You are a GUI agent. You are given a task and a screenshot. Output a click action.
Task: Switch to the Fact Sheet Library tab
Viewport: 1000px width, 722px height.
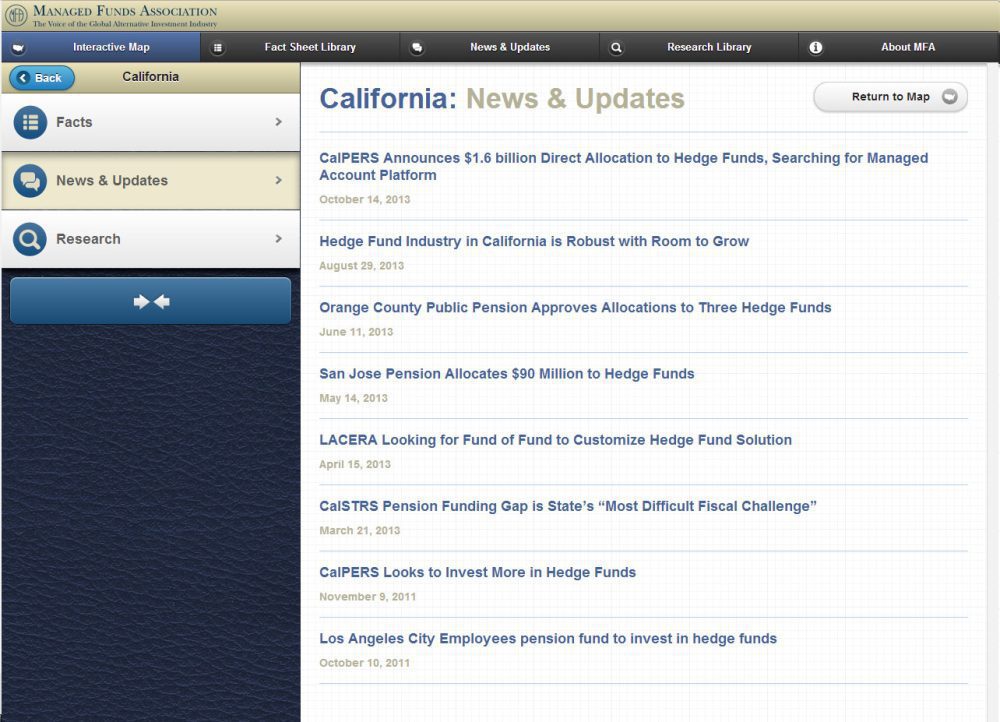tap(300, 47)
